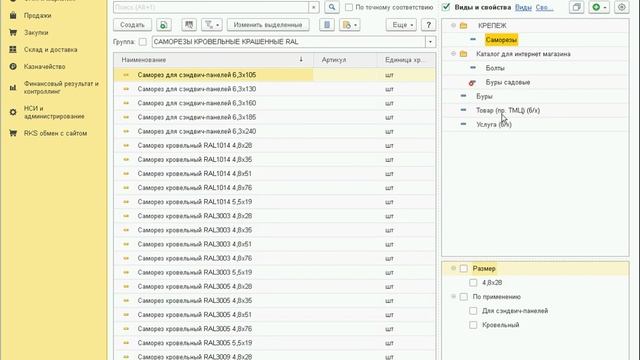Open the filter dropdown in toolbar

pos(212,25)
